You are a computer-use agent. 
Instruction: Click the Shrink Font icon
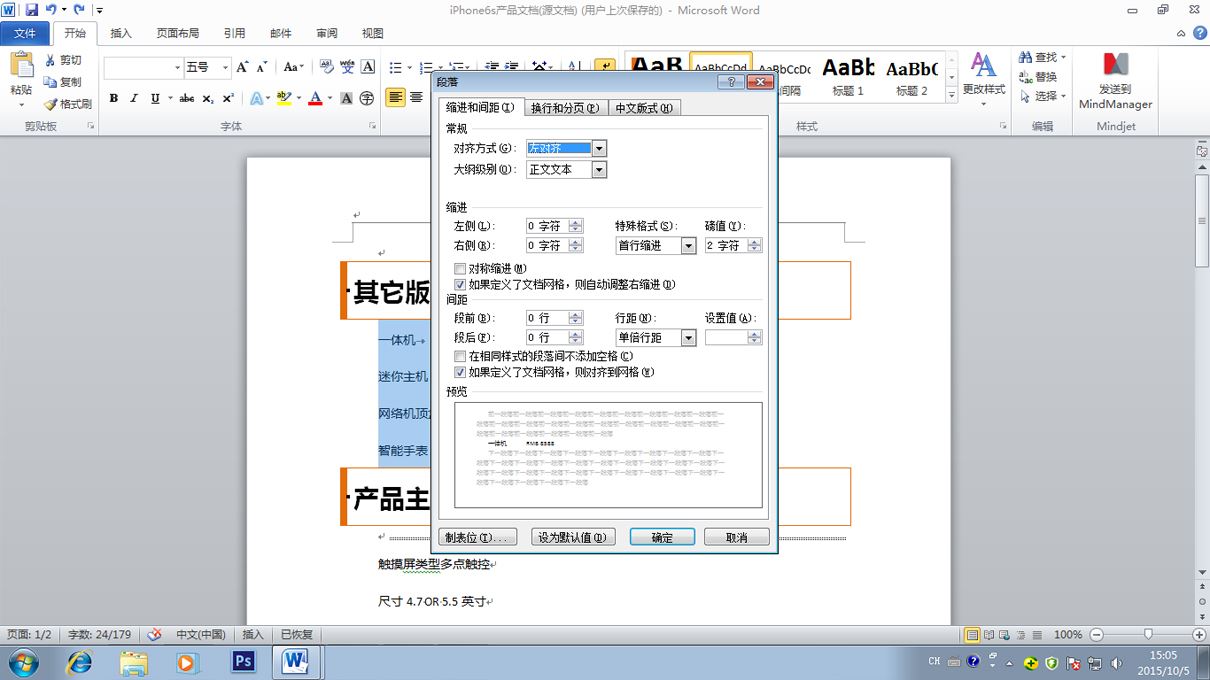[262, 67]
